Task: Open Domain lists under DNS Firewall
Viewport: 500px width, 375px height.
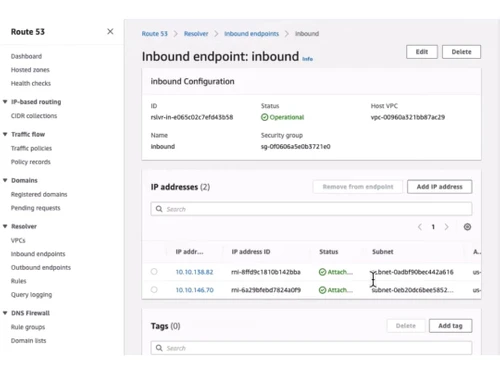Action: coord(28,341)
